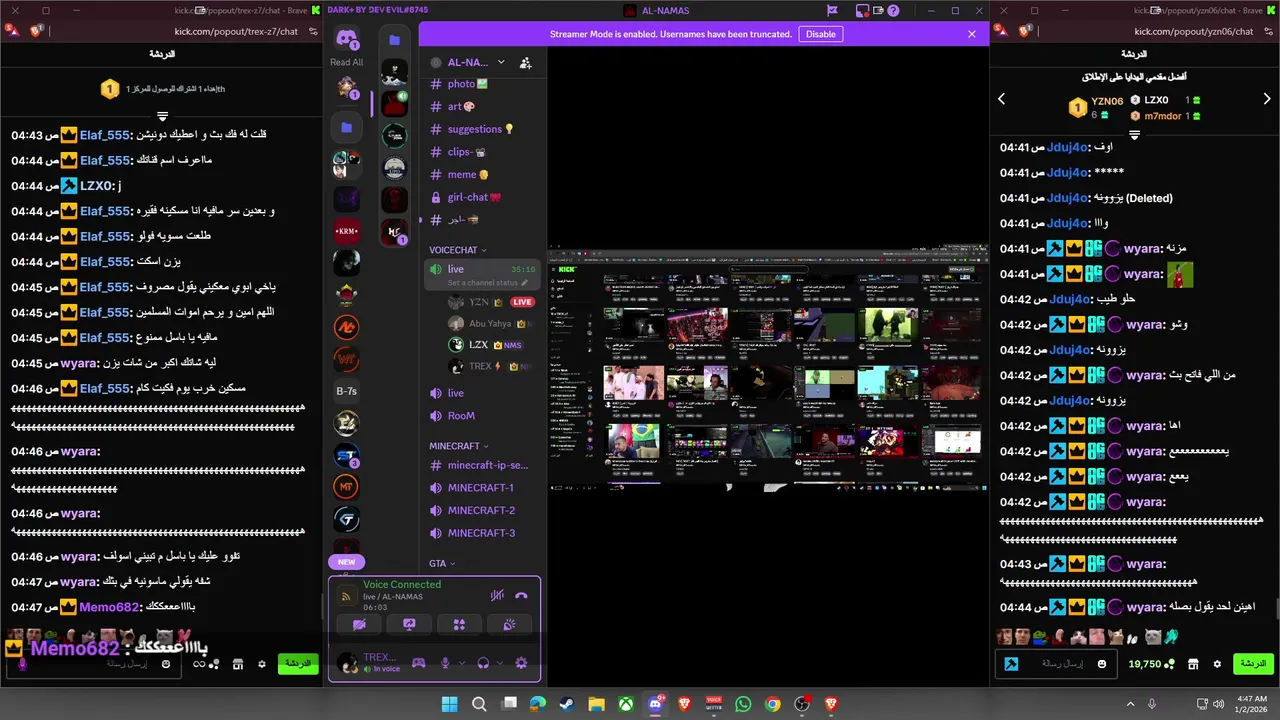The height and width of the screenshot is (720, 1280).
Task: Show hidden system tray icons
Action: point(1131,704)
